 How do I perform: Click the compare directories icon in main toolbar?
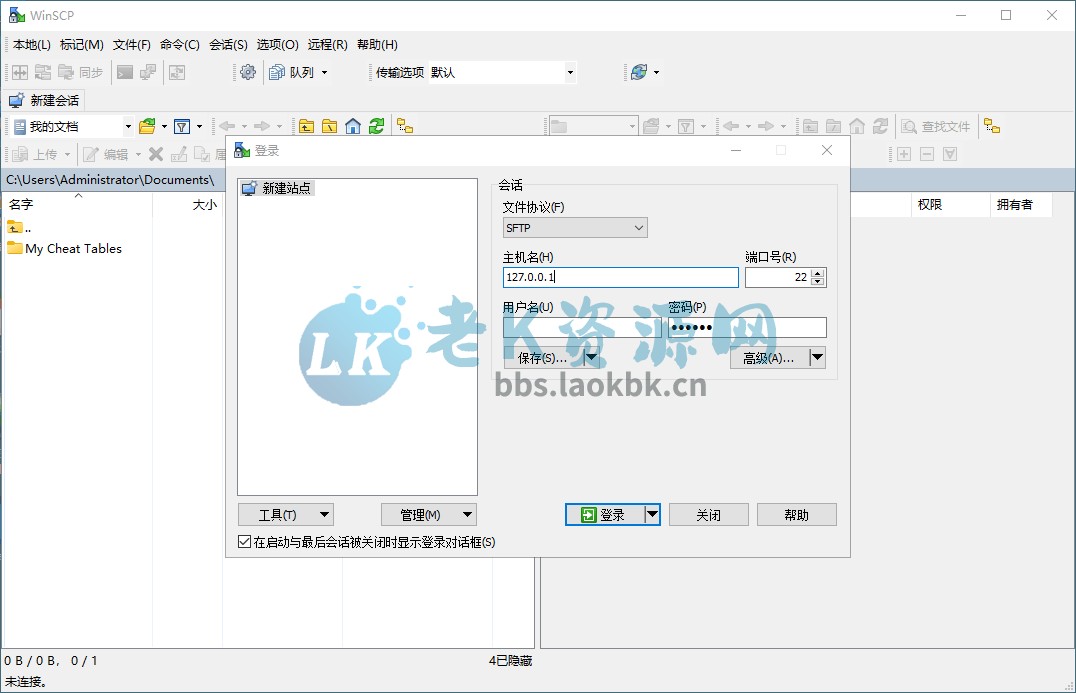point(20,72)
